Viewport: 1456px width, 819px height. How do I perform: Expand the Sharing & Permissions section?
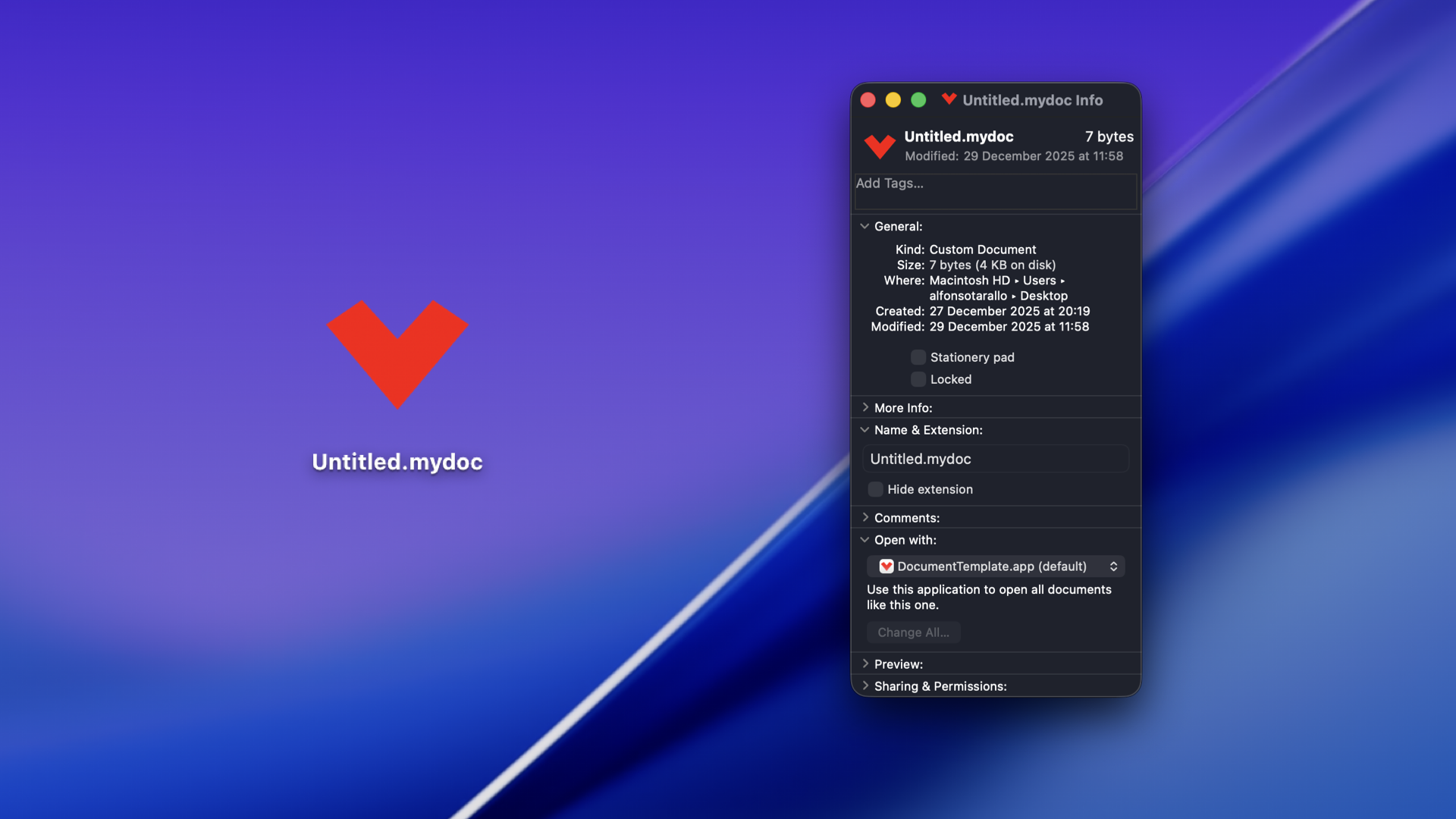[865, 686]
